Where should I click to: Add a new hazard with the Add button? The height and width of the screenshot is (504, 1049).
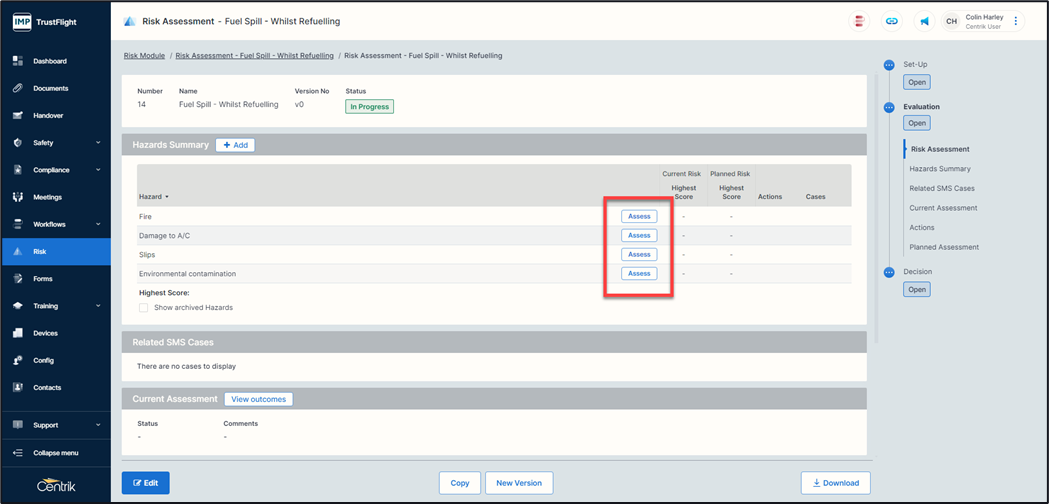[235, 145]
